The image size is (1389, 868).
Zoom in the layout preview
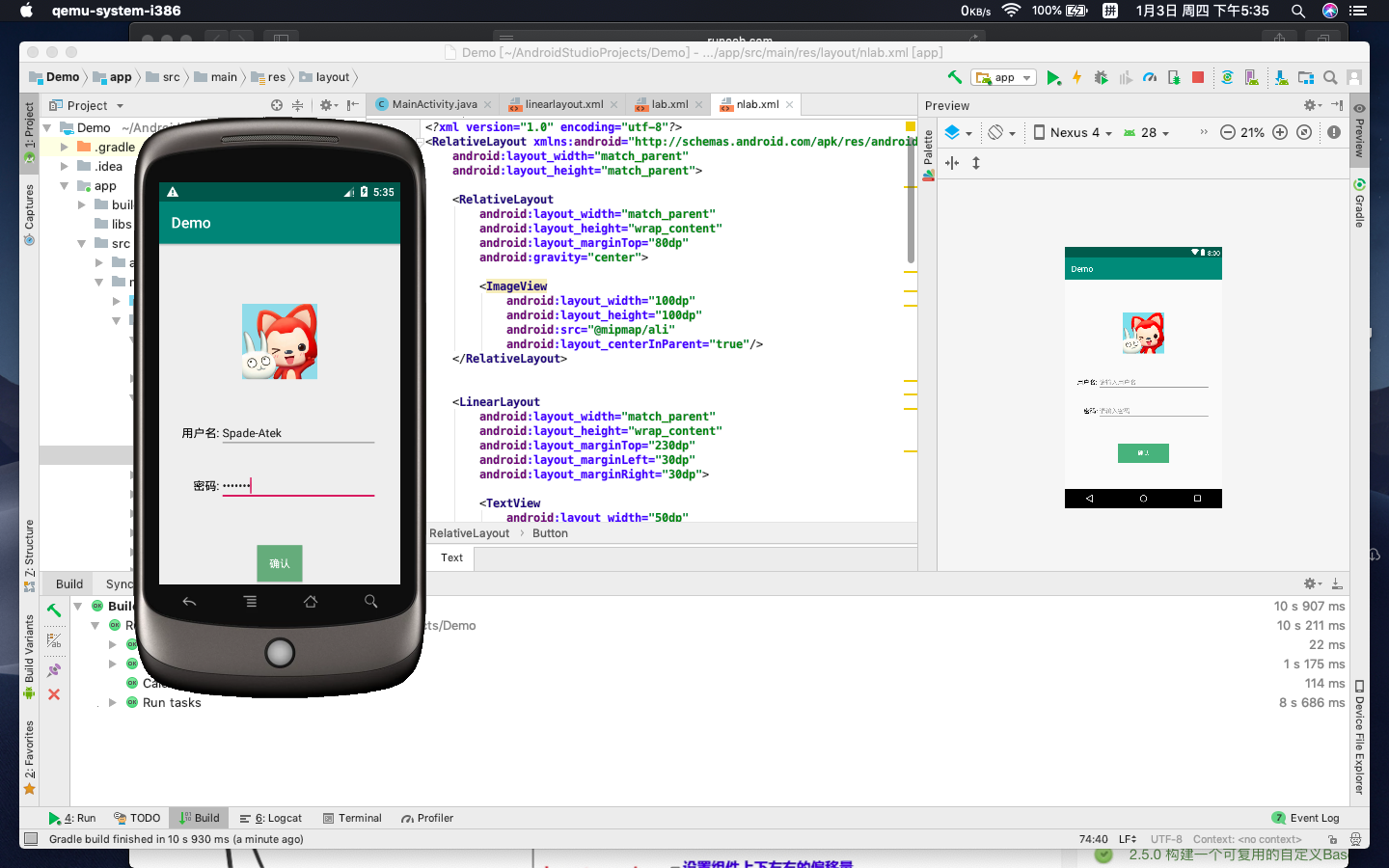1280,132
